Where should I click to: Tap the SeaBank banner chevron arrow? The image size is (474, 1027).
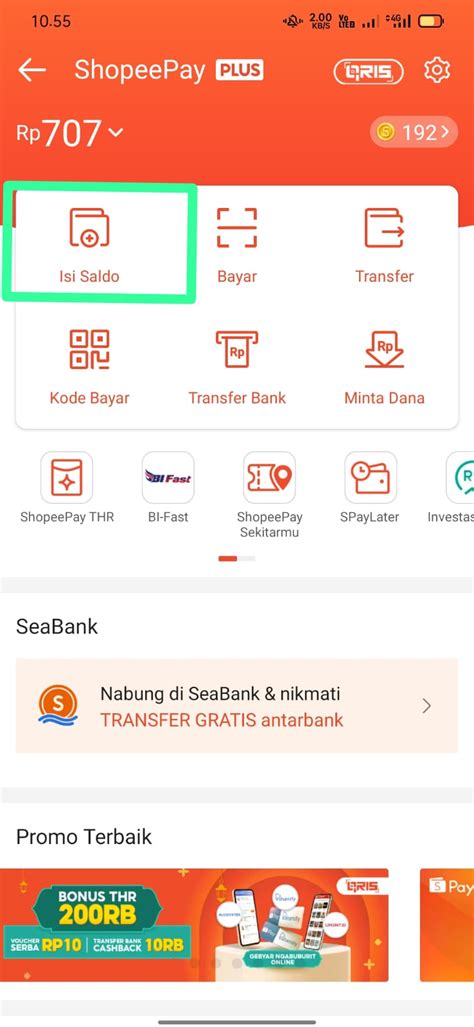pos(427,705)
